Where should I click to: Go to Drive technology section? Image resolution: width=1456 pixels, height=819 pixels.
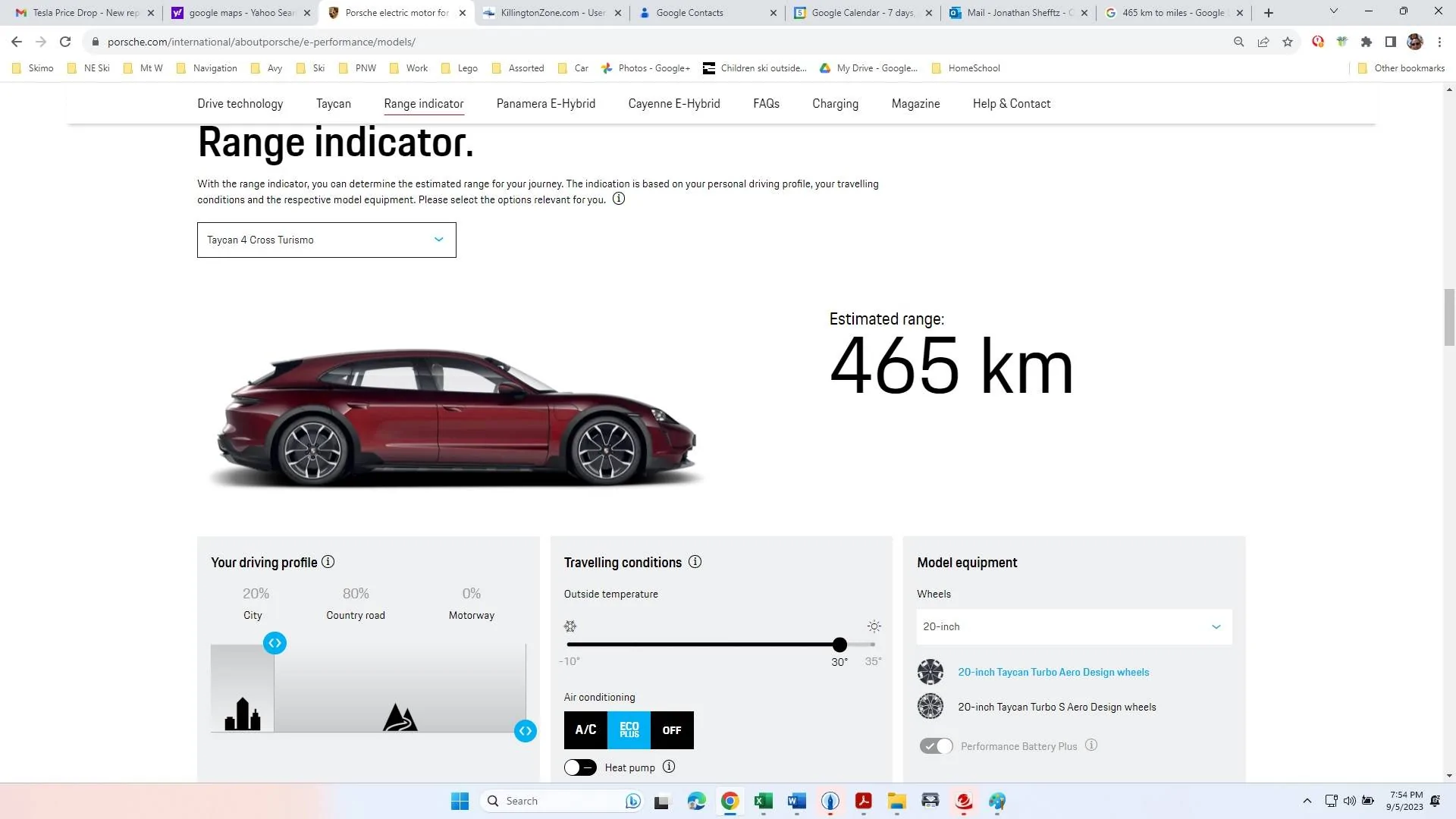point(240,104)
